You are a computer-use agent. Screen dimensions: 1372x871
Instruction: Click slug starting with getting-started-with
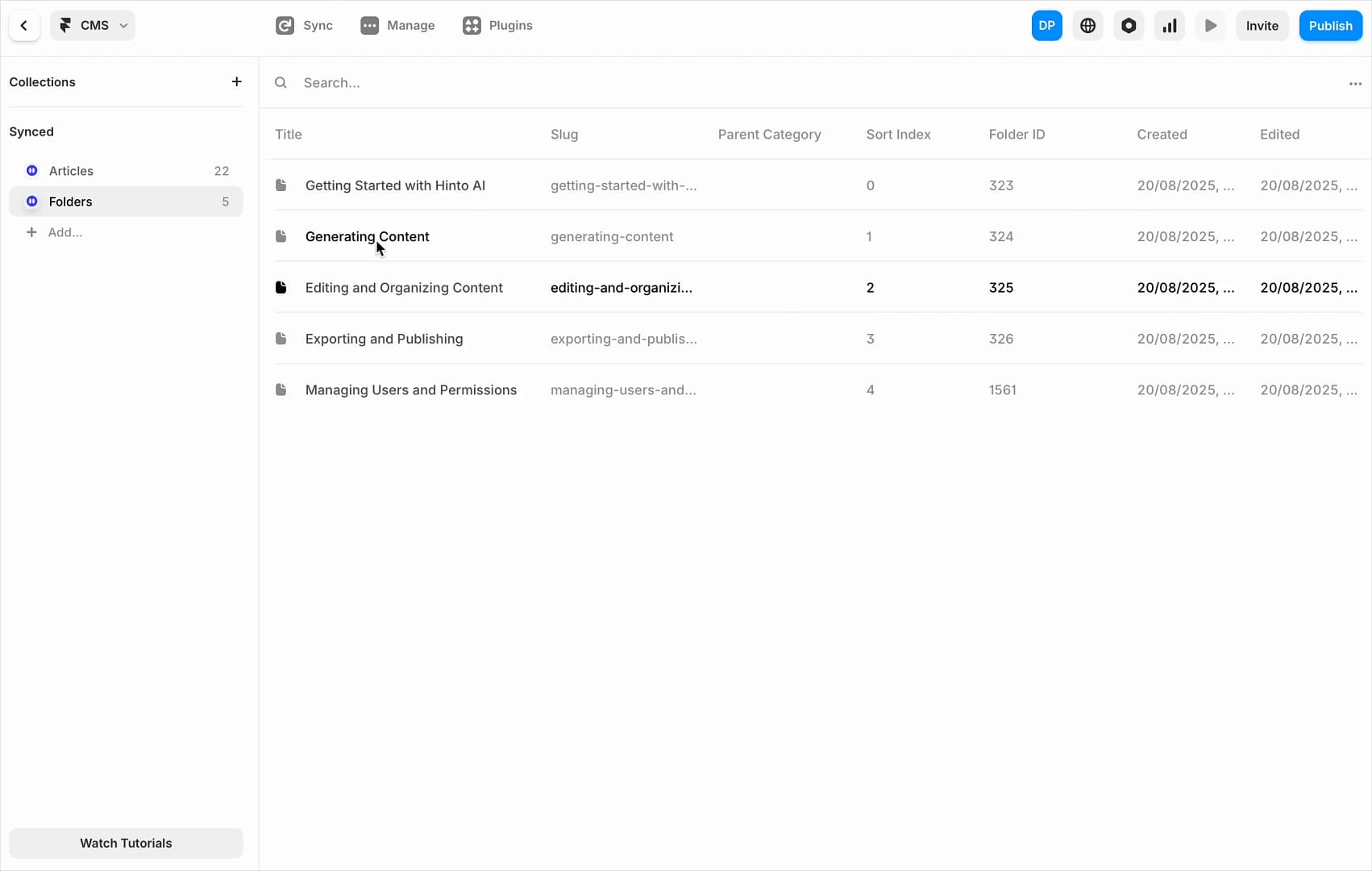coord(624,185)
